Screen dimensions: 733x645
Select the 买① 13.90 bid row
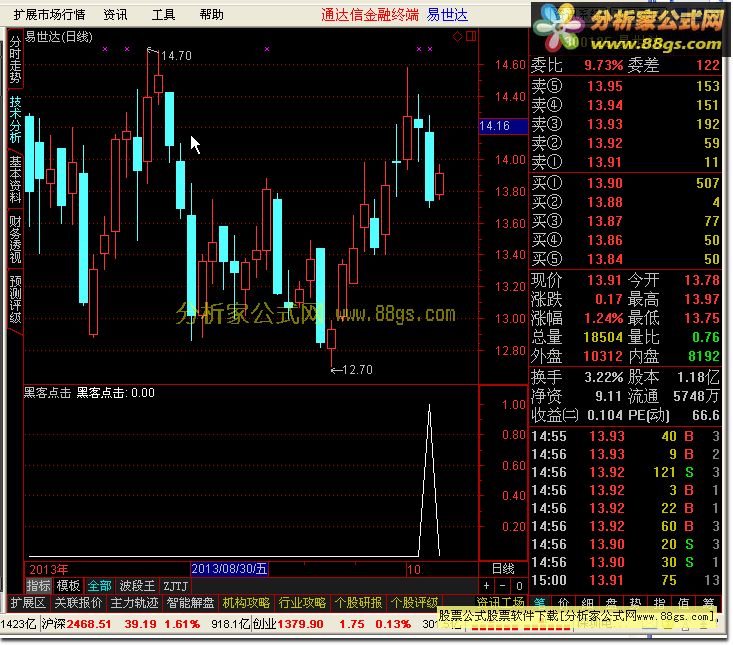coord(625,183)
